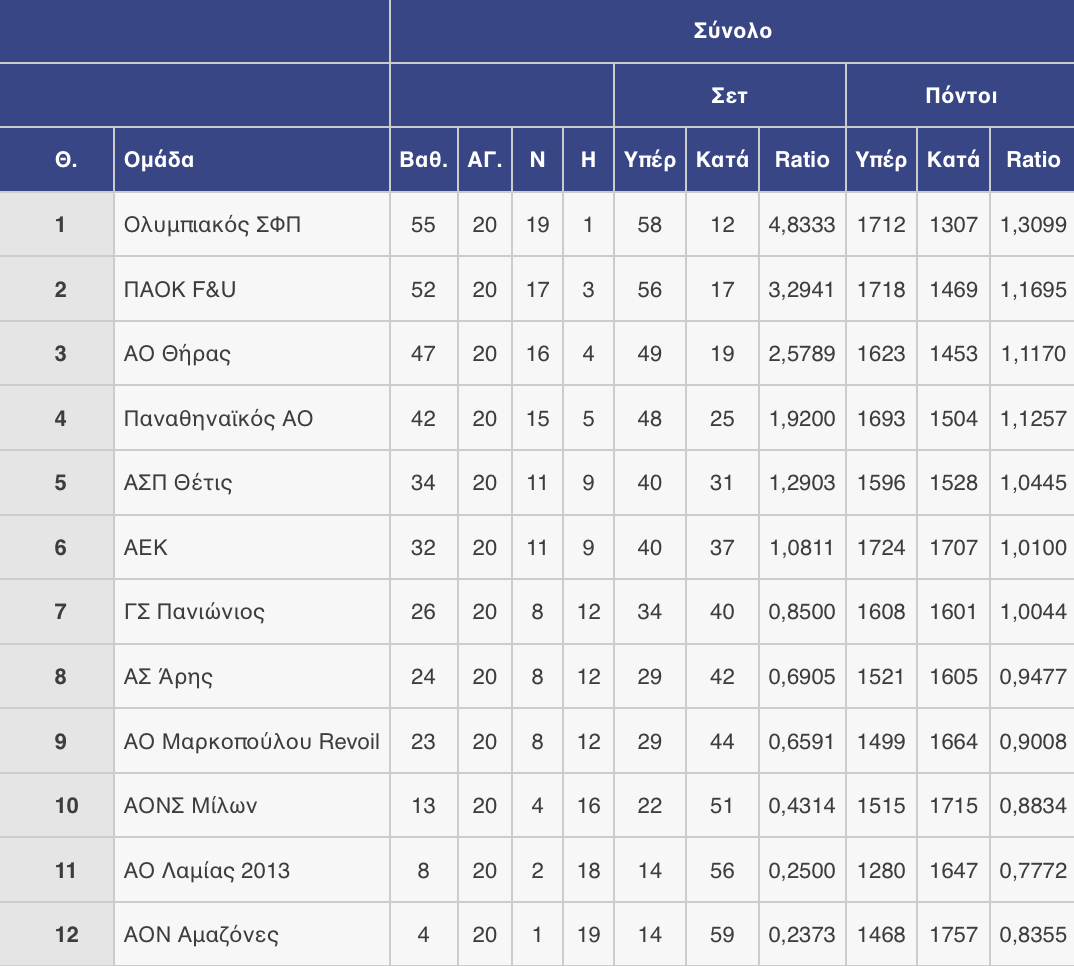Click the Ολυμπιακός ΣΦΠ team name
This screenshot has height=966, width=1074.
[212, 225]
